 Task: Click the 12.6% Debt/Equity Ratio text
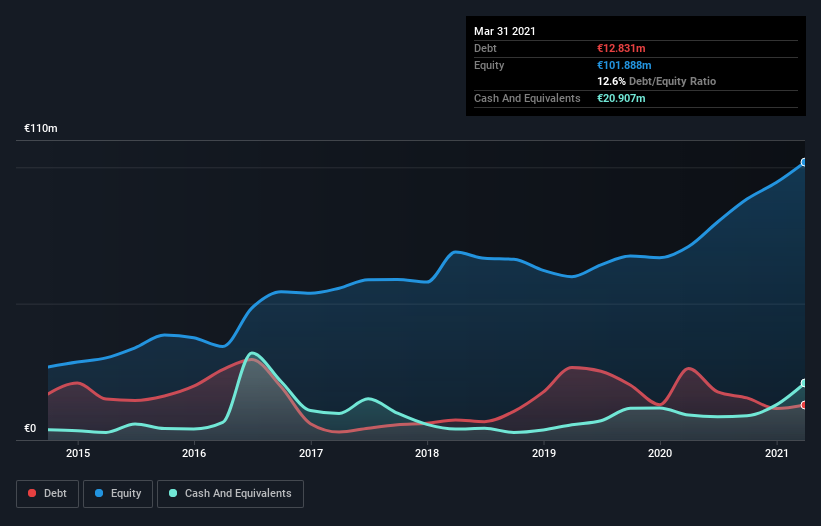pos(657,81)
